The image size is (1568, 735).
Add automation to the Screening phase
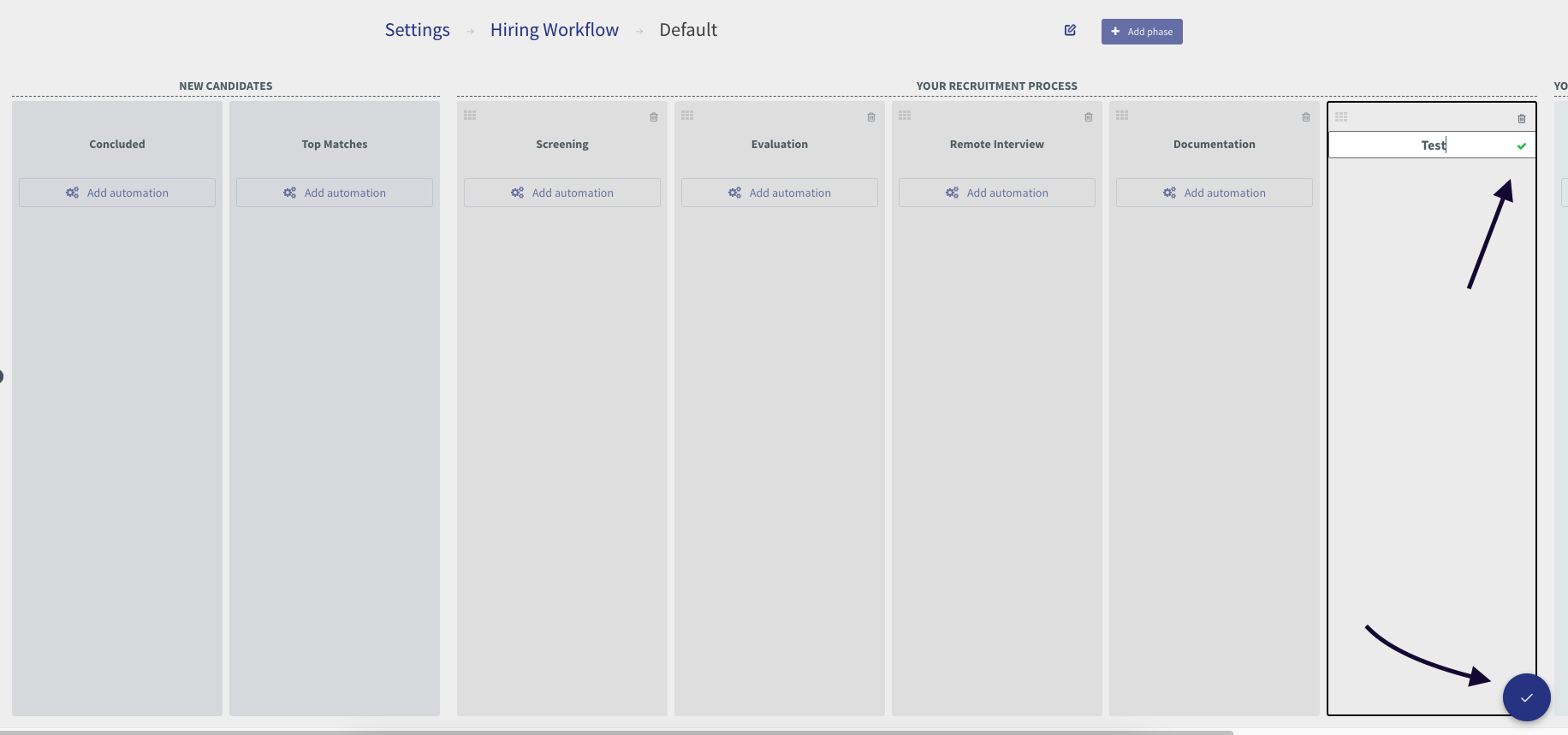coord(562,193)
